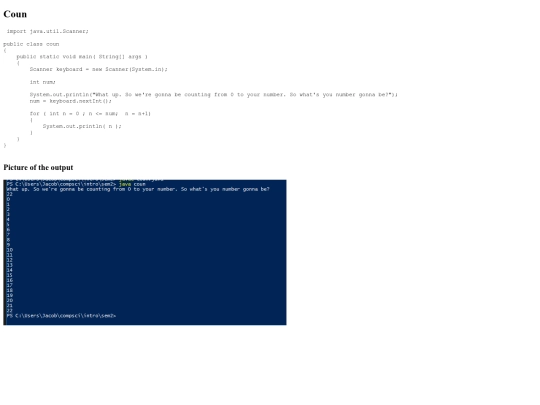Click the int num declaration
Image resolution: width=540 pixels, height=405 pixels.
point(42,82)
